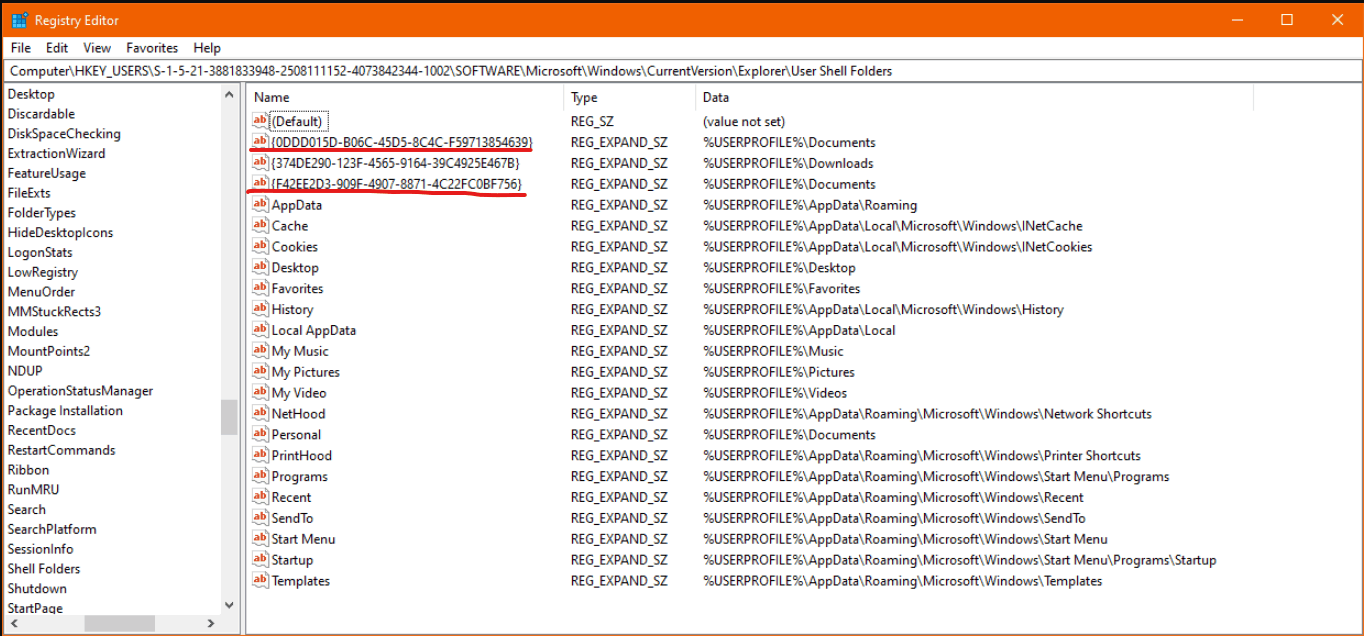Open the Favorites menu

click(x=152, y=48)
